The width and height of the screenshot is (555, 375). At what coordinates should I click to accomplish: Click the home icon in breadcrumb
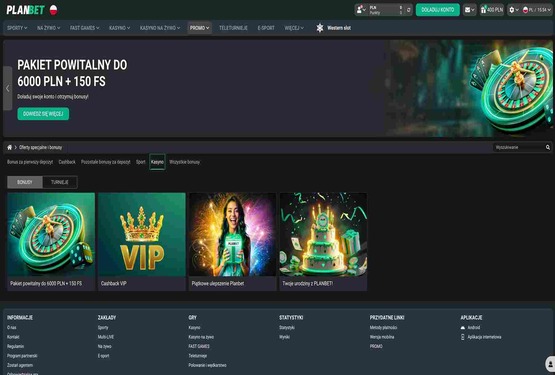tap(10, 147)
